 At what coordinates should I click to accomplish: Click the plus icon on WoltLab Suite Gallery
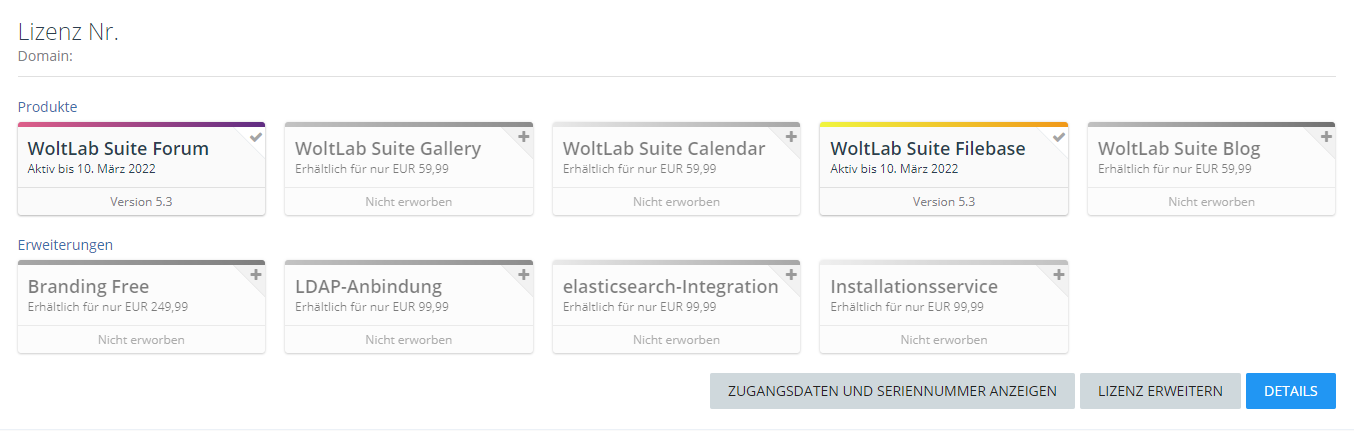(x=523, y=137)
